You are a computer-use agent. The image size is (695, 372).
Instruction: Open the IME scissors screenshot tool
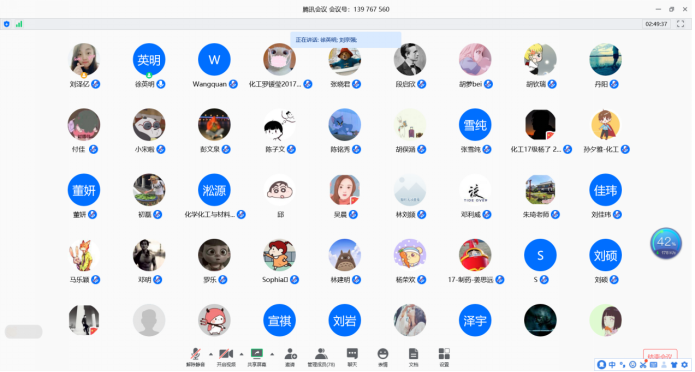(x=643, y=365)
